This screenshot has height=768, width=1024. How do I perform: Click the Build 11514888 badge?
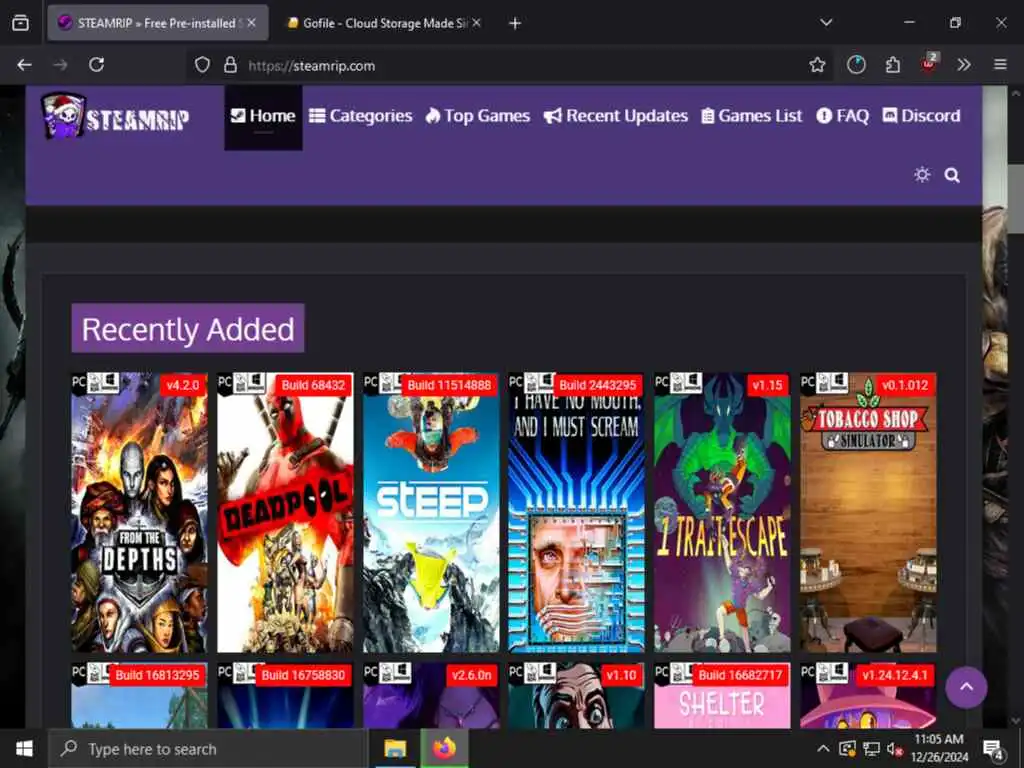point(449,385)
